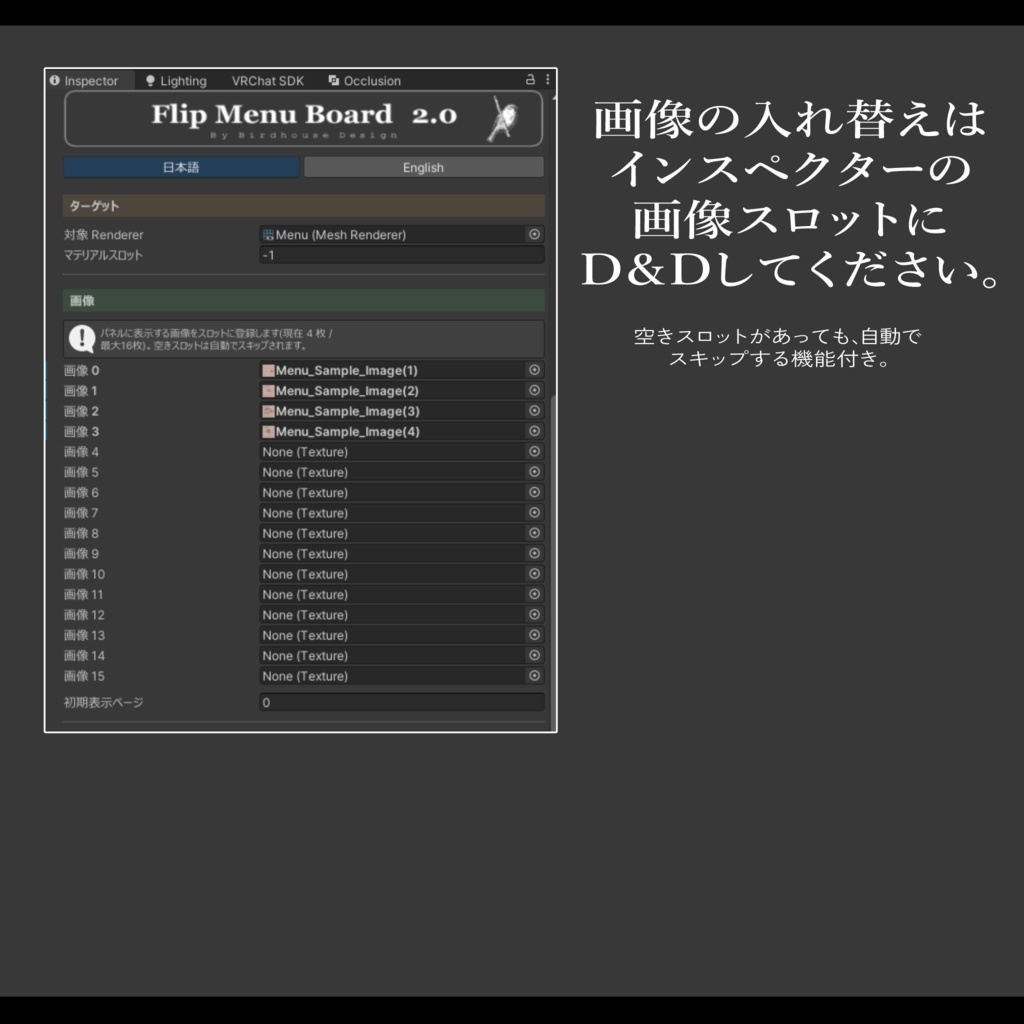This screenshot has width=1024, height=1024.
Task: Toggle the Inspector lock icon
Action: 530,80
